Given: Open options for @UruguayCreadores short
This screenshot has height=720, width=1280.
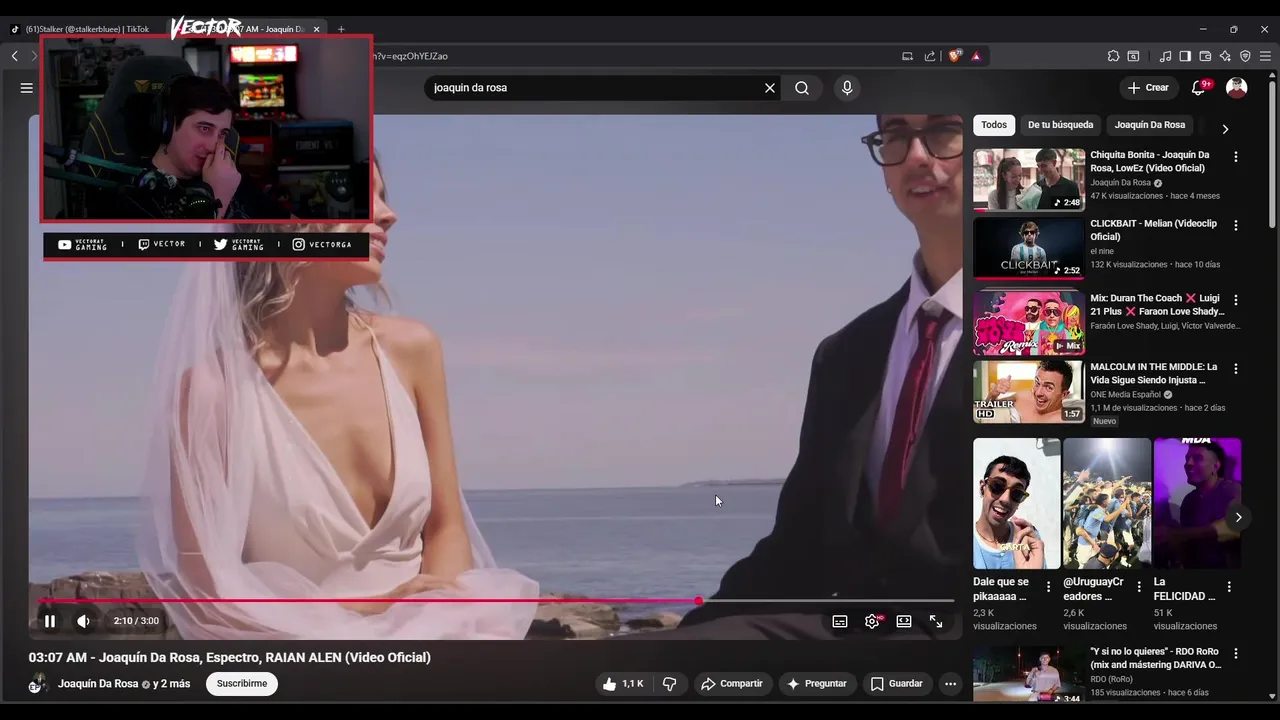Looking at the screenshot, I should click(1138, 587).
